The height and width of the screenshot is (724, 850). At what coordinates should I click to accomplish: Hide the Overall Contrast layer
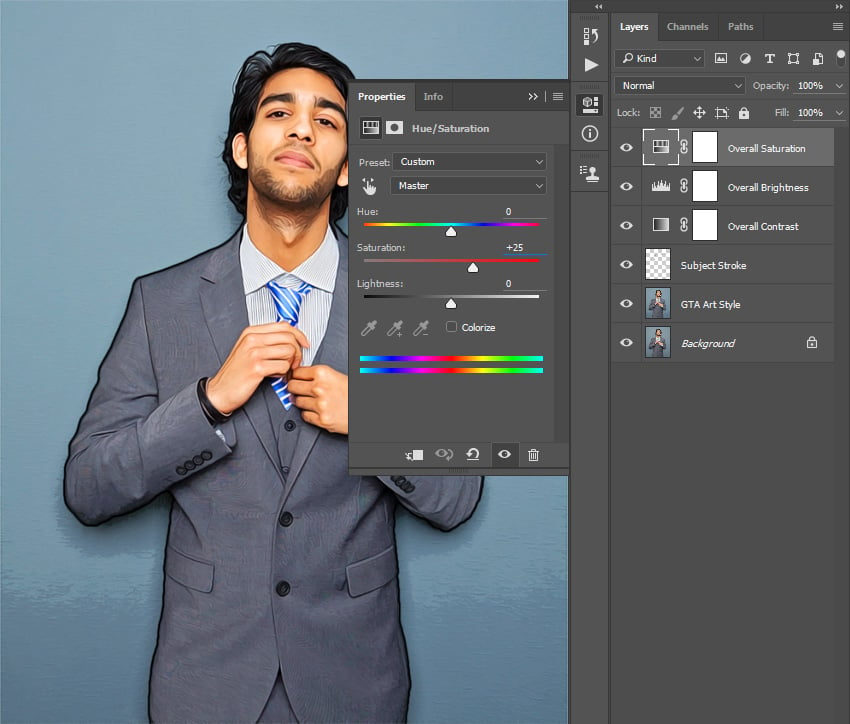[x=626, y=225]
